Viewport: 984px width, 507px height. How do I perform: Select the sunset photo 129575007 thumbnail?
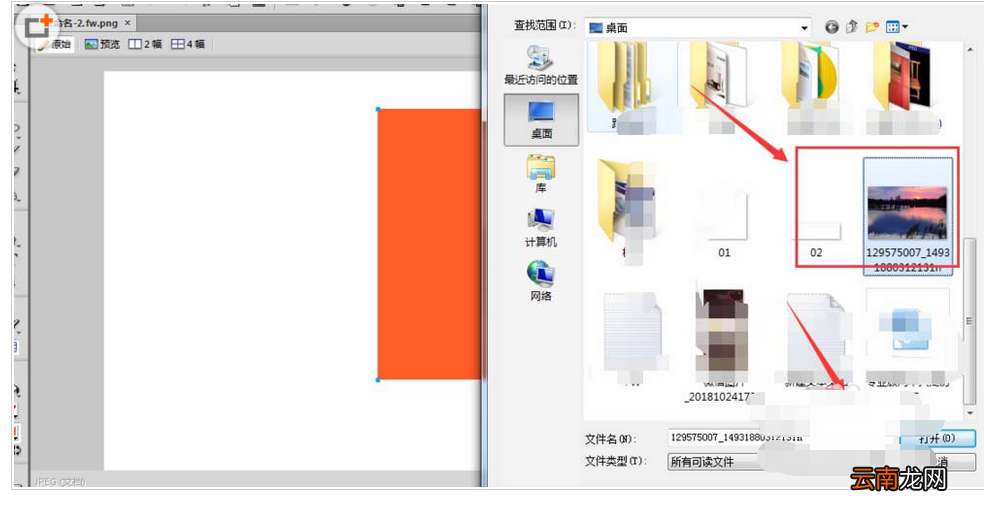907,216
